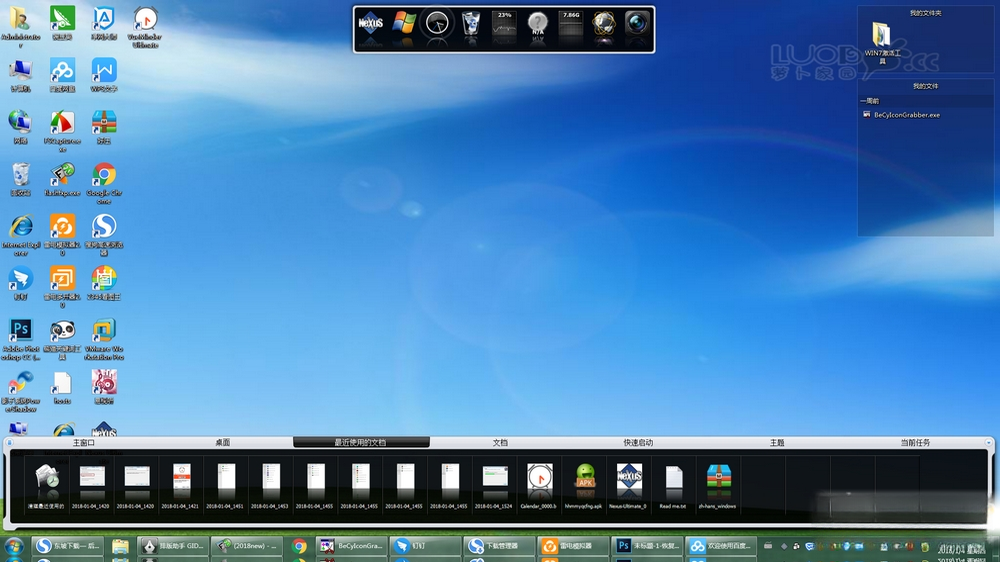Open the panda icon desktop shortcut

[x=62, y=338]
